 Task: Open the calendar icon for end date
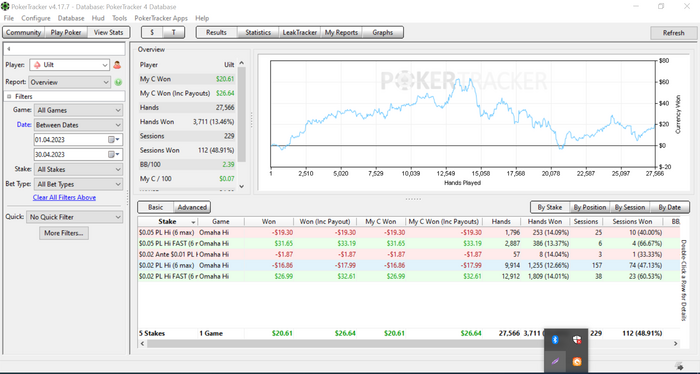[112, 154]
